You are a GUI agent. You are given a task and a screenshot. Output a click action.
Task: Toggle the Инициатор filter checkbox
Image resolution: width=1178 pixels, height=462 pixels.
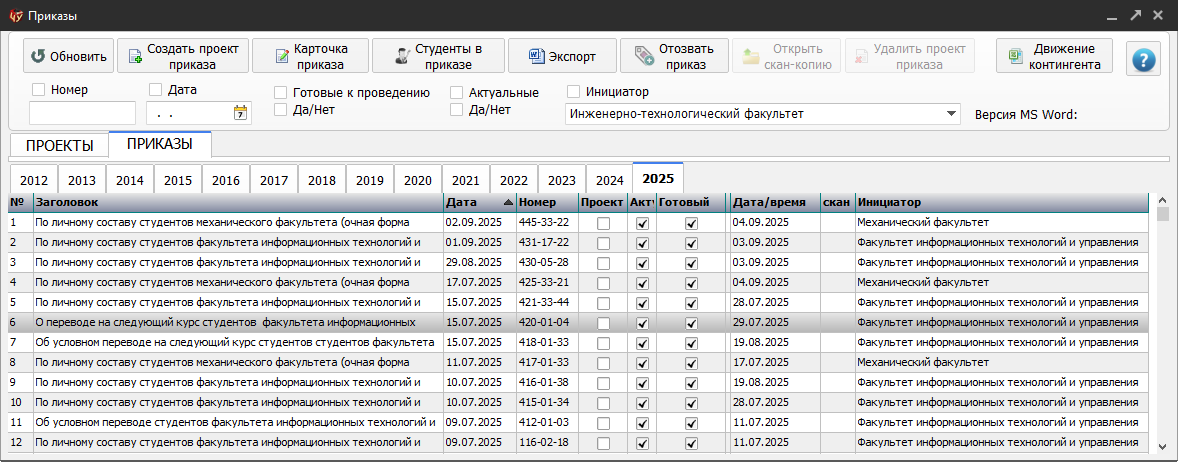pyautogui.click(x=574, y=92)
